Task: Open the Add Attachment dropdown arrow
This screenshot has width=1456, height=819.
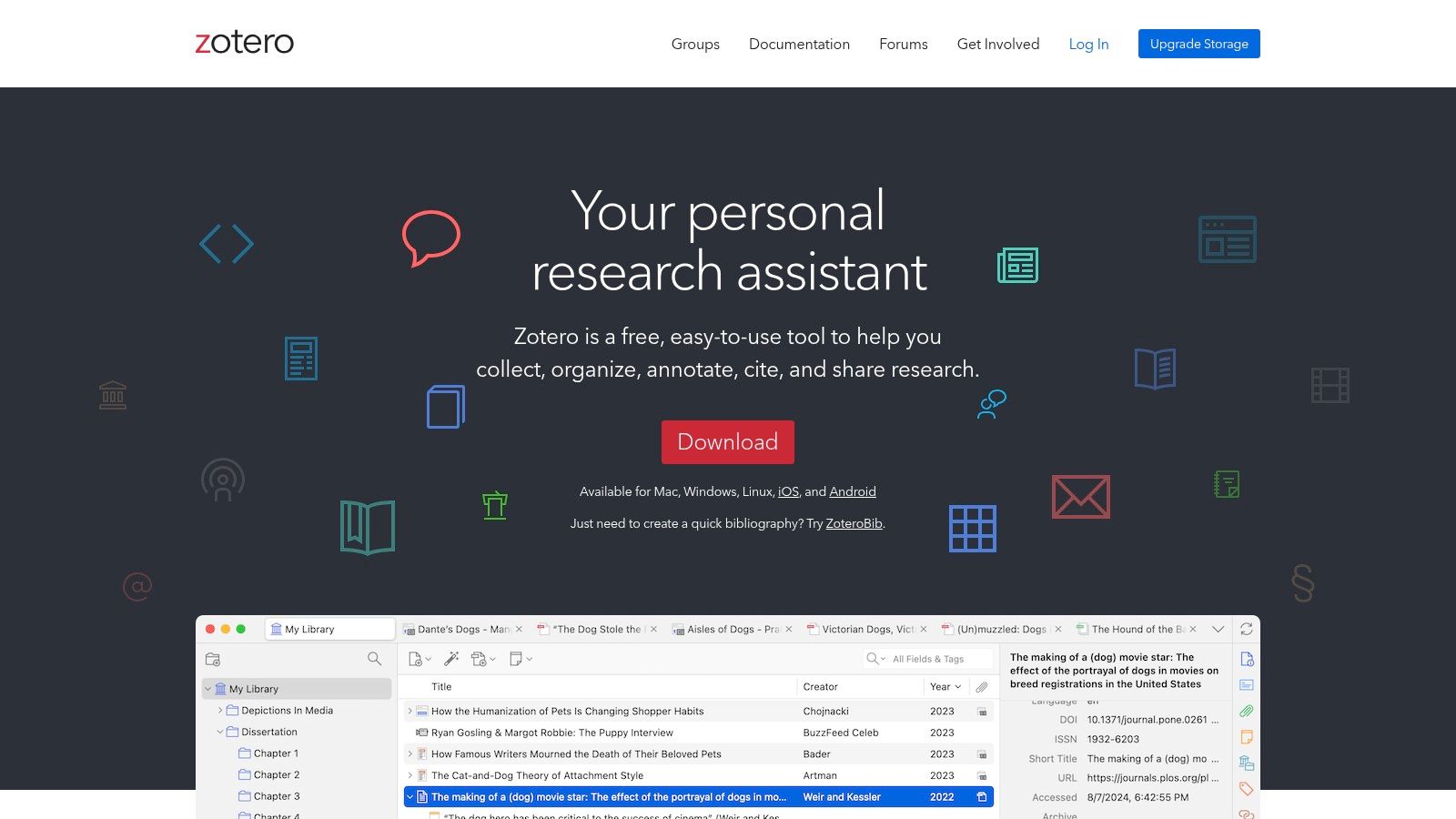Action: [492, 659]
